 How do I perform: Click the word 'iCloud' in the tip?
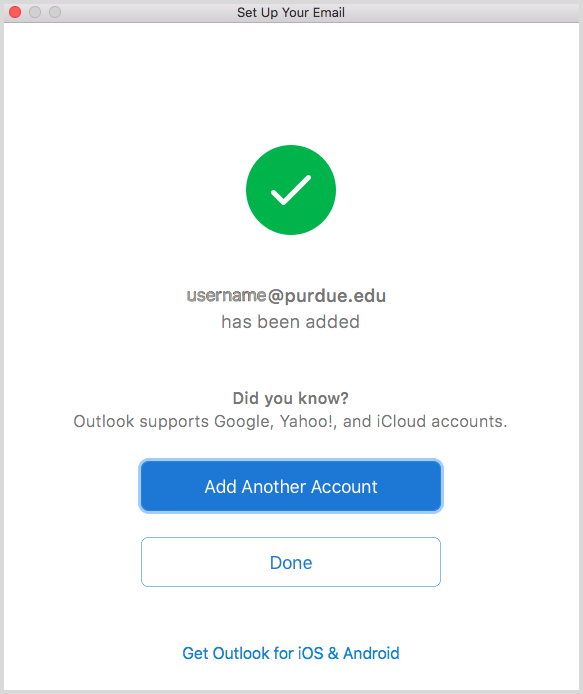coord(401,421)
